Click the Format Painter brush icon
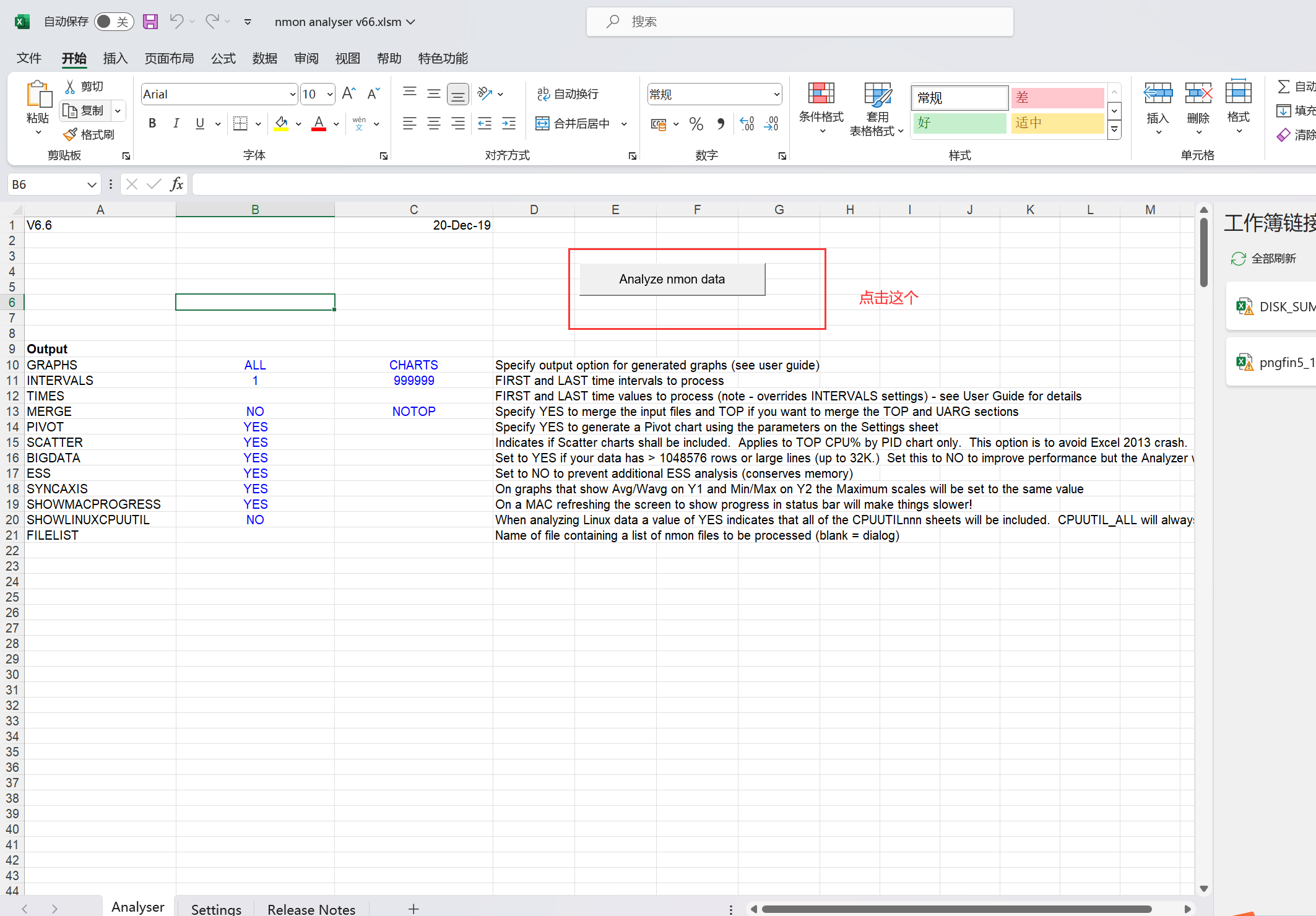The image size is (1316, 916). 70,134
